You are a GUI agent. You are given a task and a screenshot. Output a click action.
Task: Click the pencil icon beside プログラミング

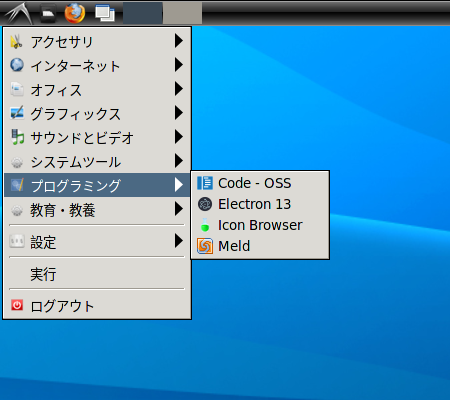[x=17, y=185]
